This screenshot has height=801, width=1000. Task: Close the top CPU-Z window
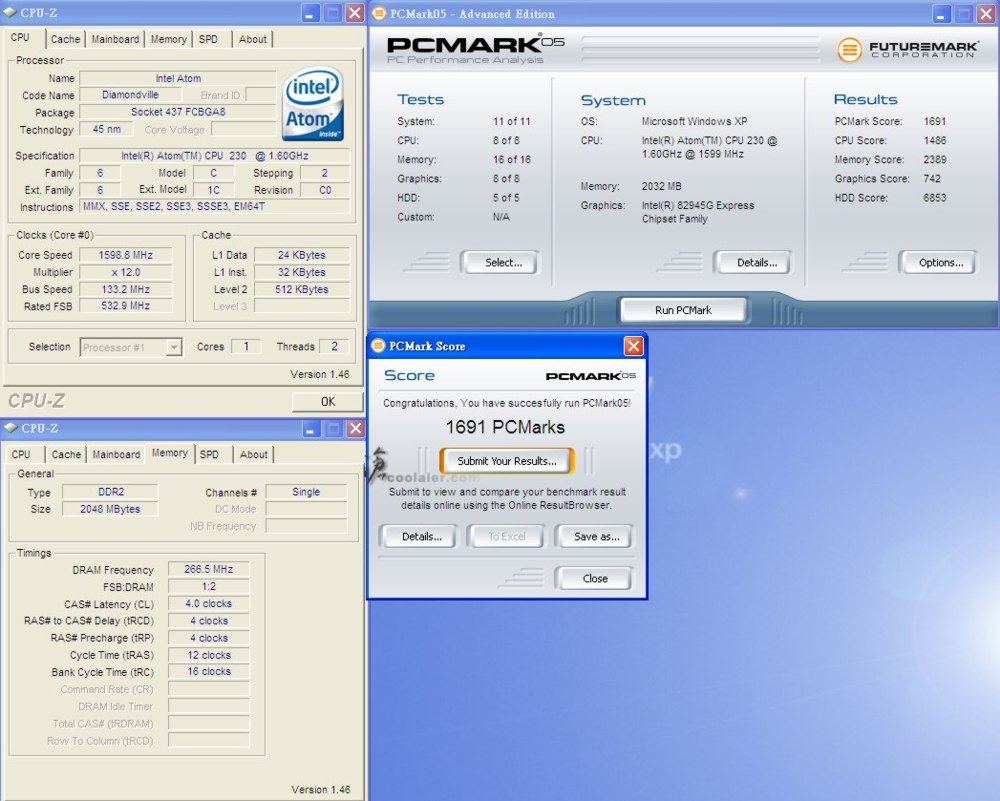[355, 13]
